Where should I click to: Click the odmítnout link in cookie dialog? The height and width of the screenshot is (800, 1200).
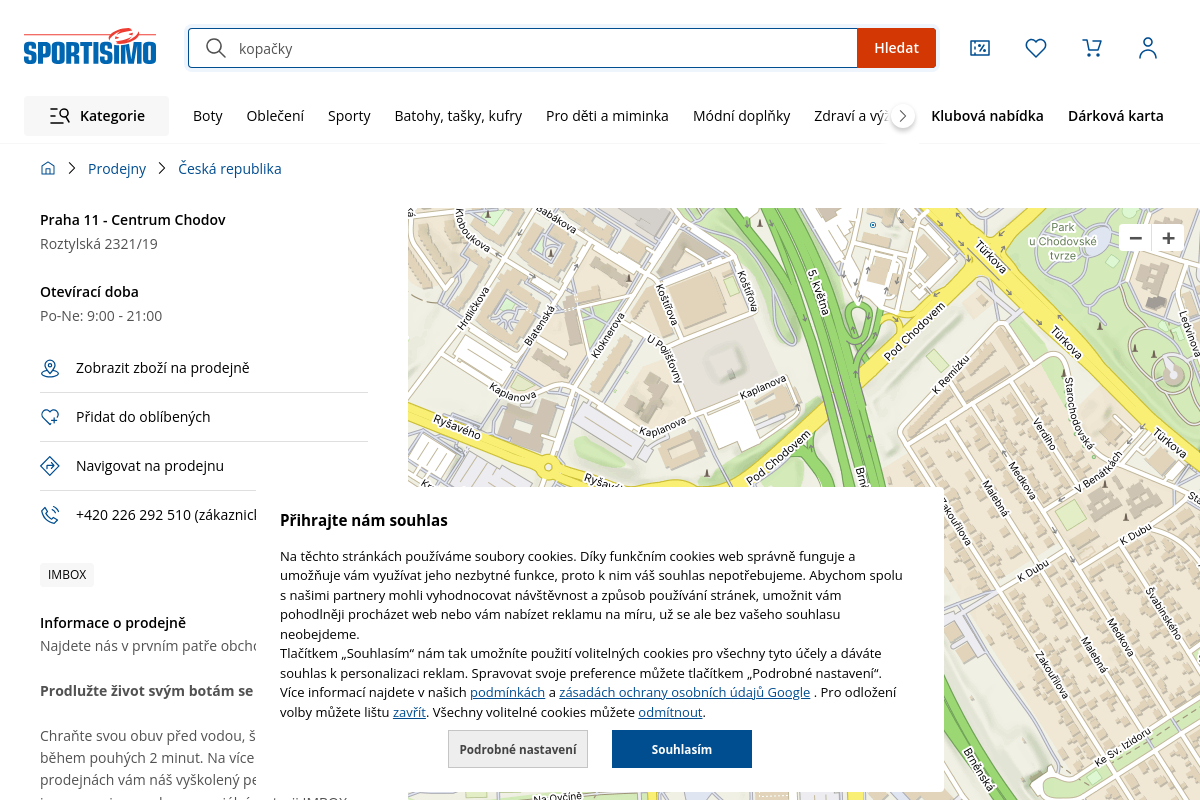[x=670, y=713]
